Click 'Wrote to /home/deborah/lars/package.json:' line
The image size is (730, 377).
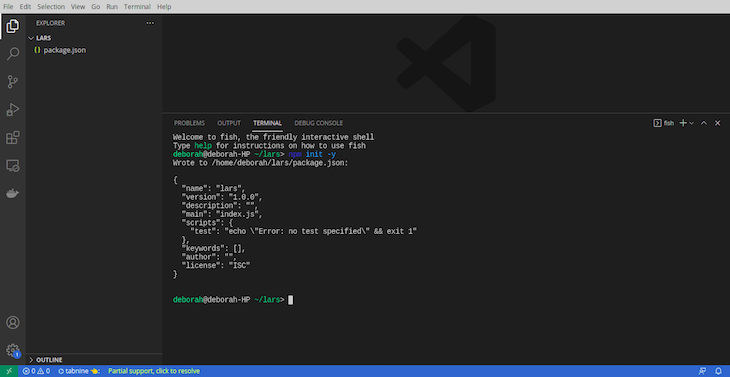pyautogui.click(x=261, y=163)
